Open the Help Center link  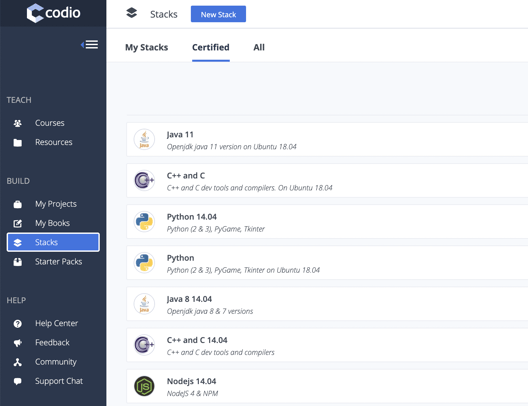[x=56, y=323]
